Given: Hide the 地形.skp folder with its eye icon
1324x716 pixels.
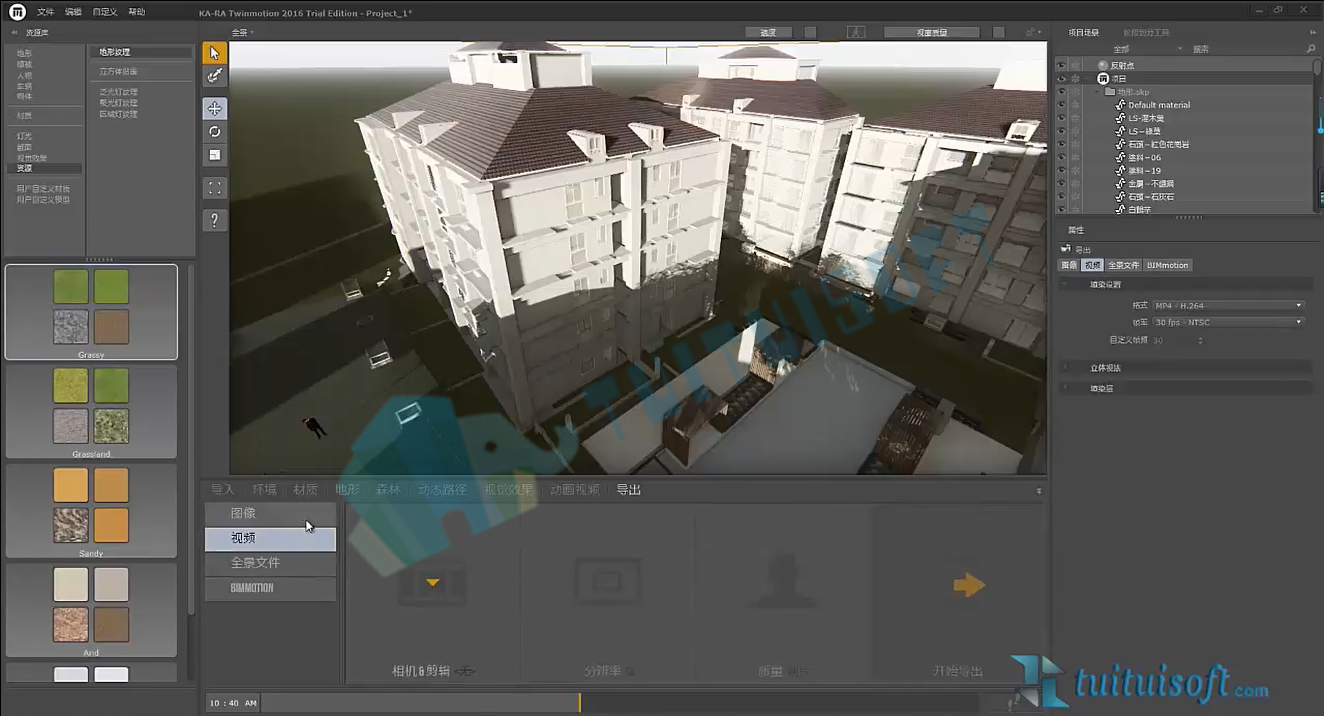Looking at the screenshot, I should [x=1062, y=91].
